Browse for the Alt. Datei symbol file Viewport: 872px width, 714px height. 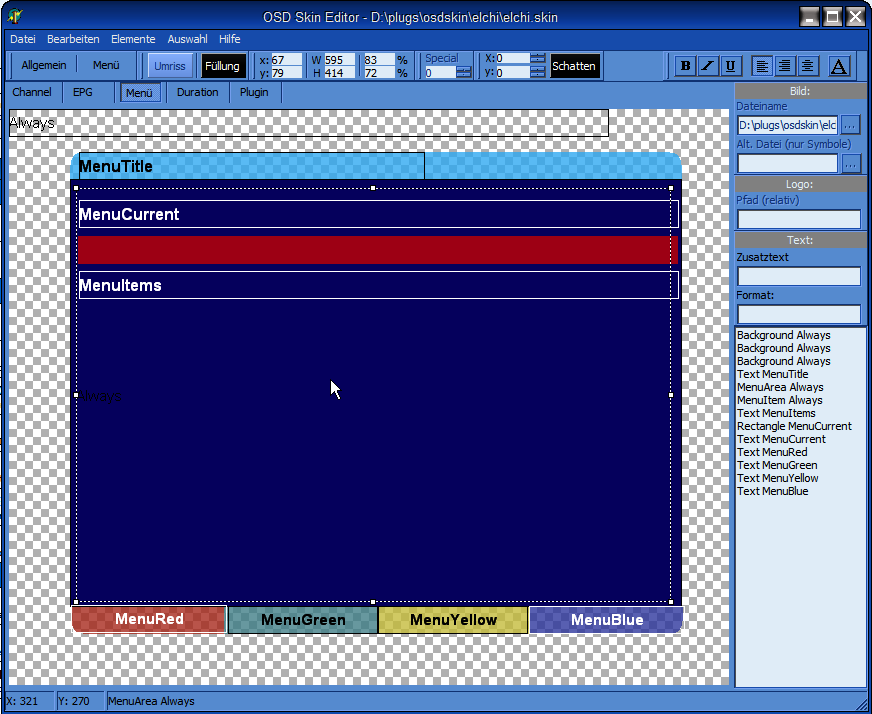850,163
